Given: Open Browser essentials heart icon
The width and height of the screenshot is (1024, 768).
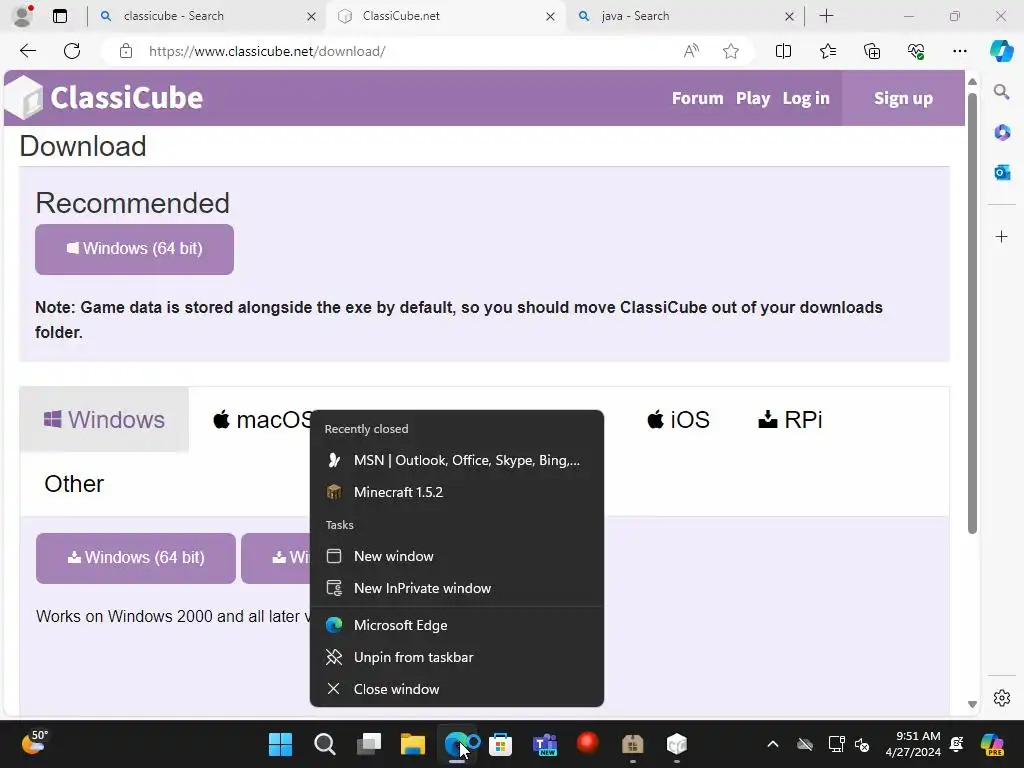Looking at the screenshot, I should pos(916,51).
